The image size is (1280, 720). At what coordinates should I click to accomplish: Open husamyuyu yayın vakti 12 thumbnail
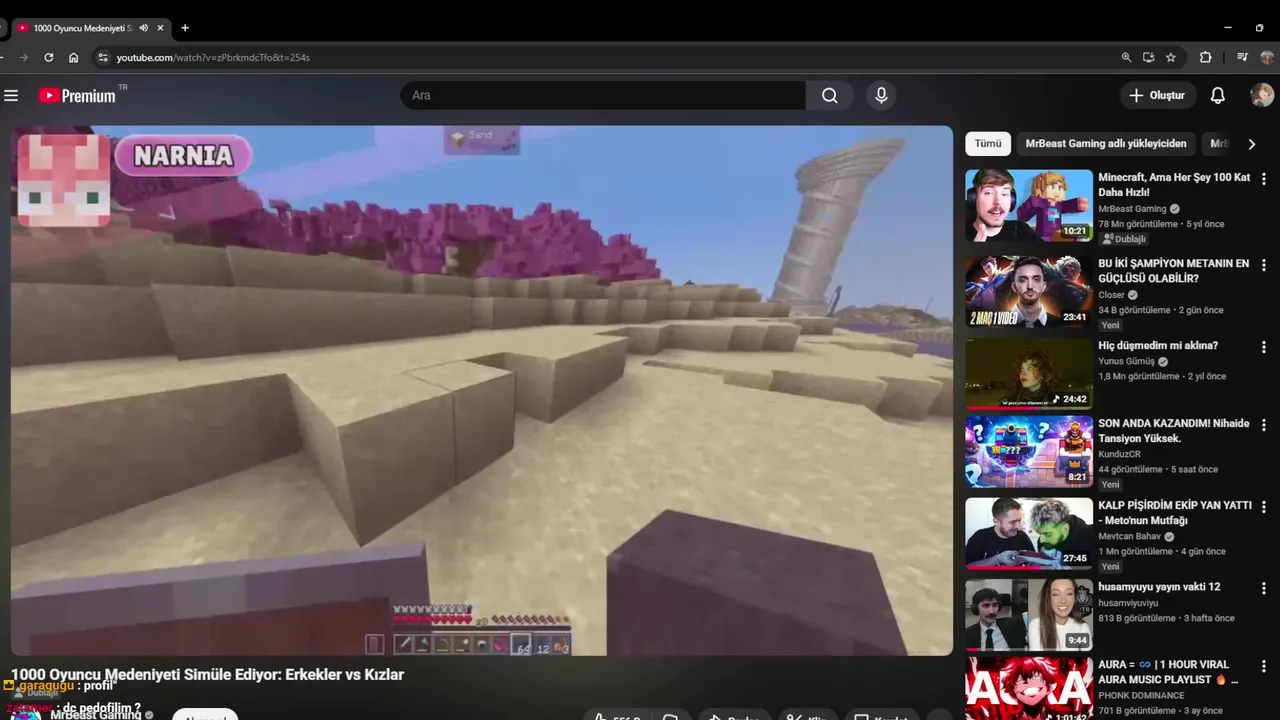click(1029, 615)
